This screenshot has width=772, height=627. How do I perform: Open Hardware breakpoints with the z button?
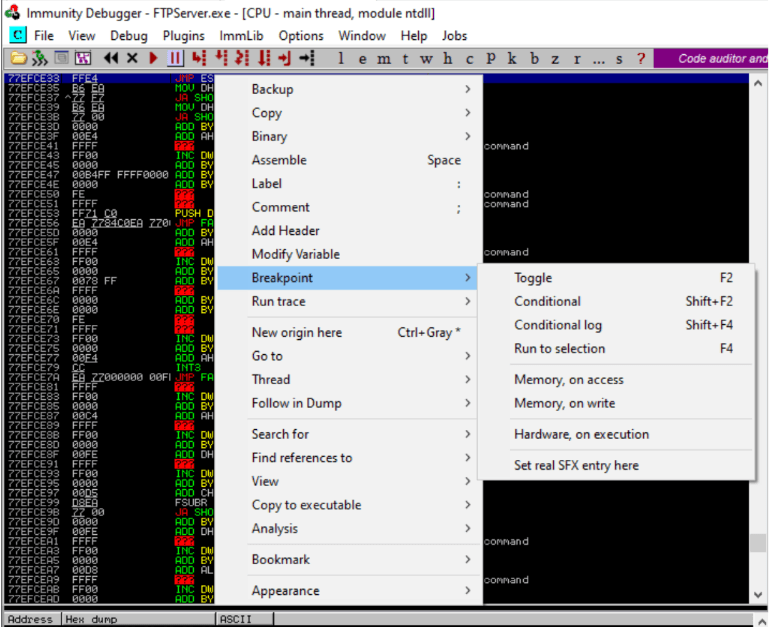555,59
